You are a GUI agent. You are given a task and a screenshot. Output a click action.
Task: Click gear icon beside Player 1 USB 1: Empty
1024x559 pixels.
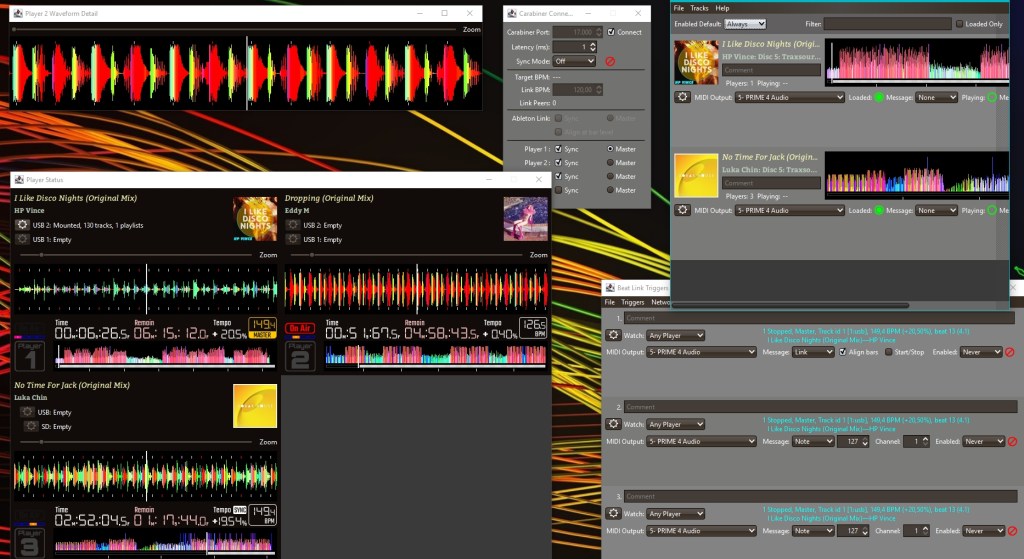[x=22, y=239]
